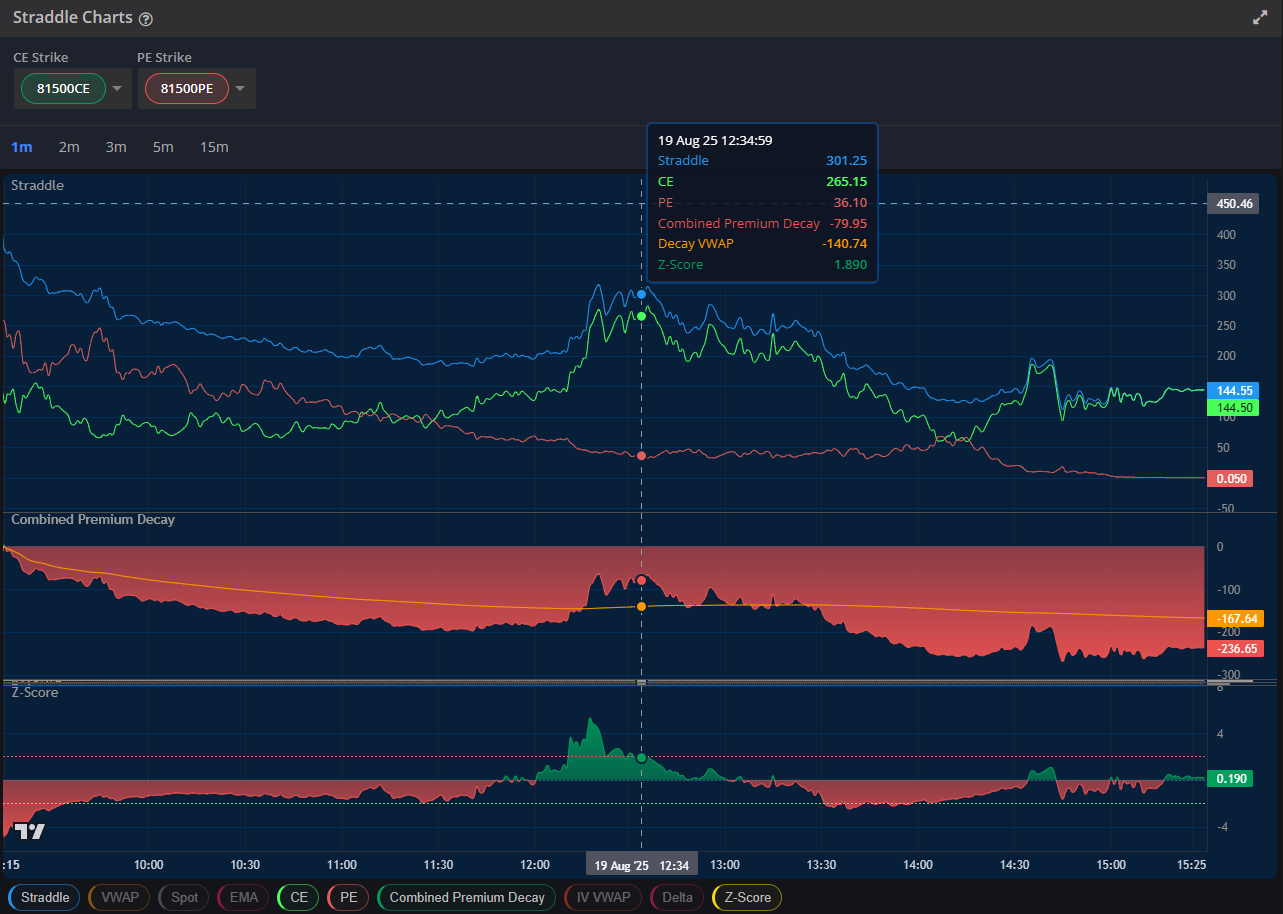Toggle the EMA indicator

pyautogui.click(x=242, y=897)
